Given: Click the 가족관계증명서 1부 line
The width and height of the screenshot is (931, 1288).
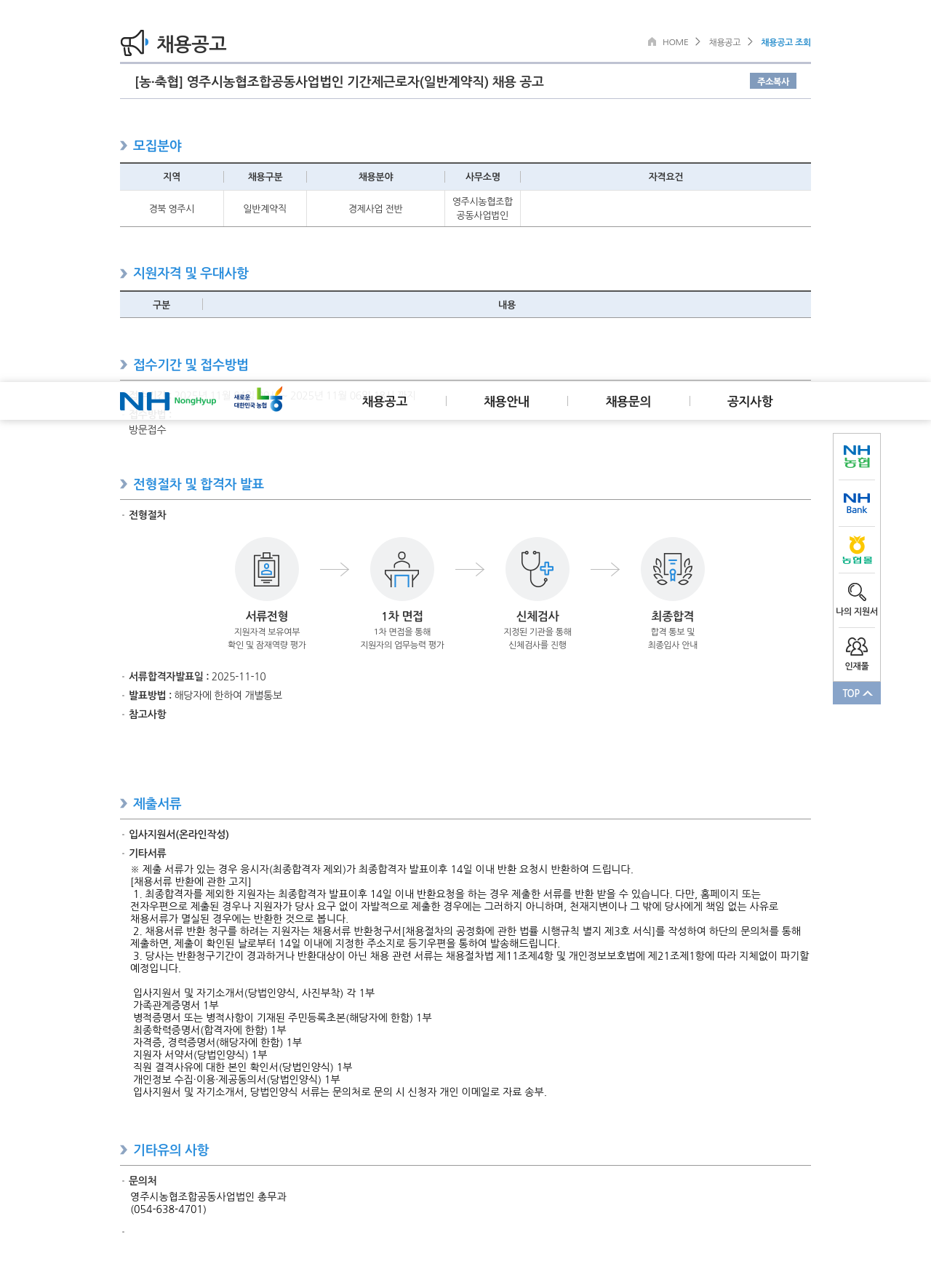Looking at the screenshot, I should coord(176,1005).
